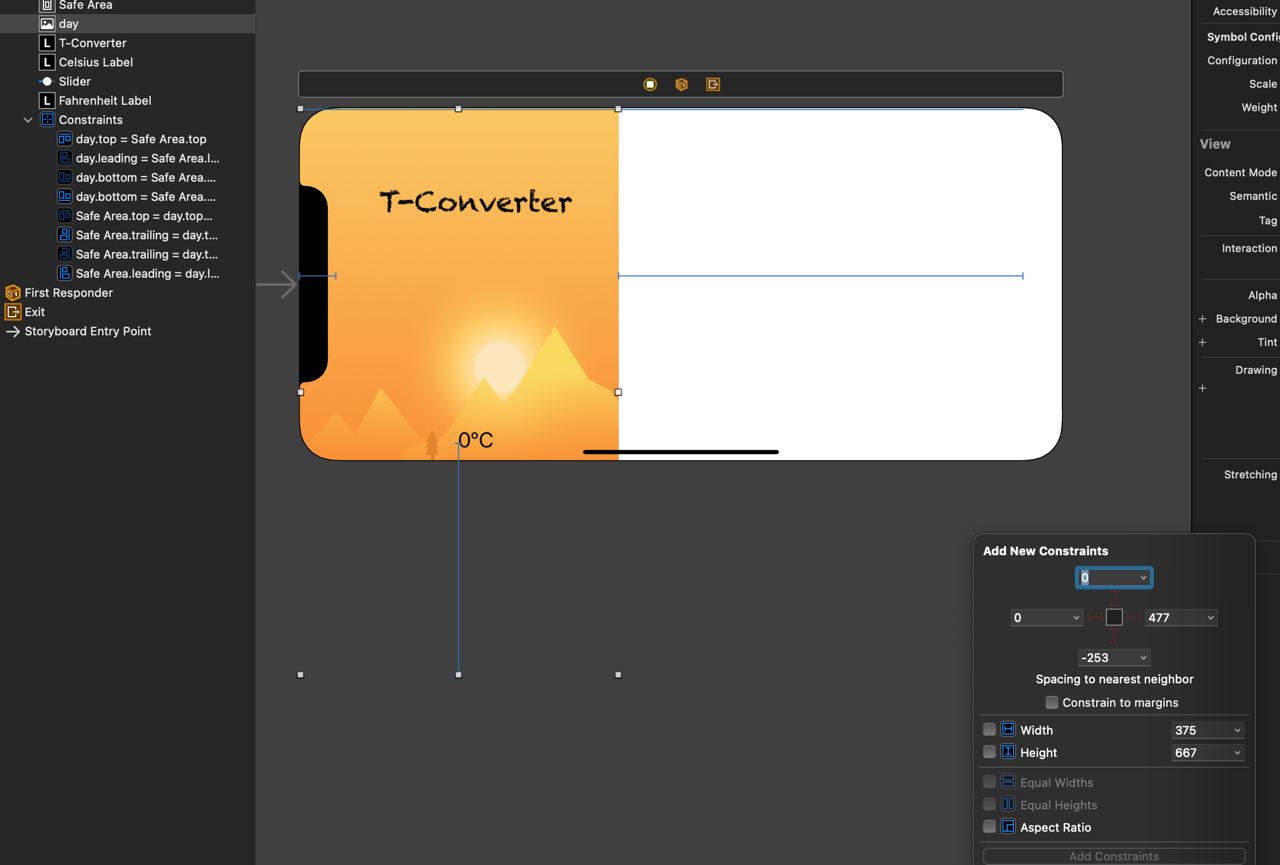Click the Slider icon in document outline

click(46, 81)
